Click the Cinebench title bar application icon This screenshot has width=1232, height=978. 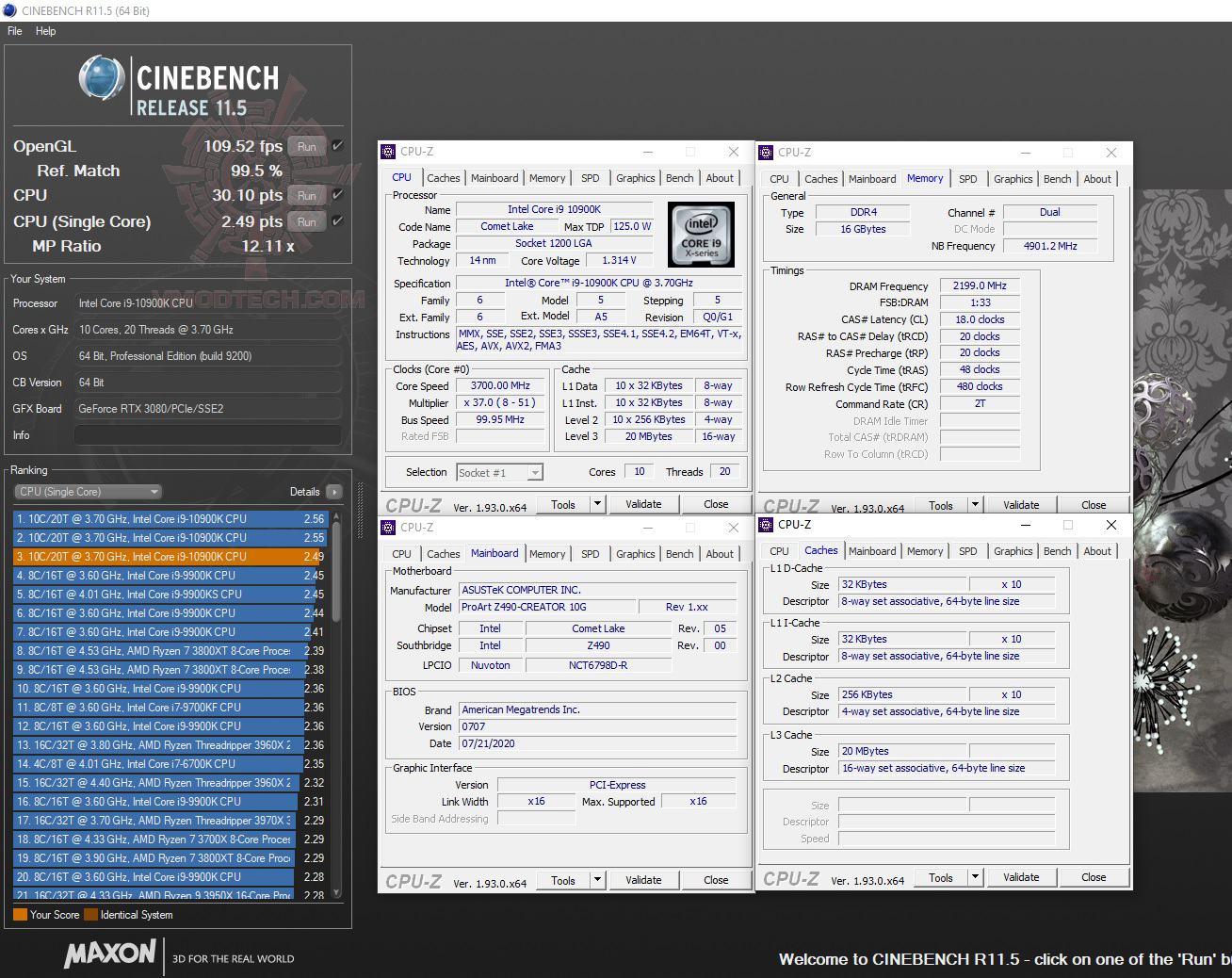tap(9, 10)
